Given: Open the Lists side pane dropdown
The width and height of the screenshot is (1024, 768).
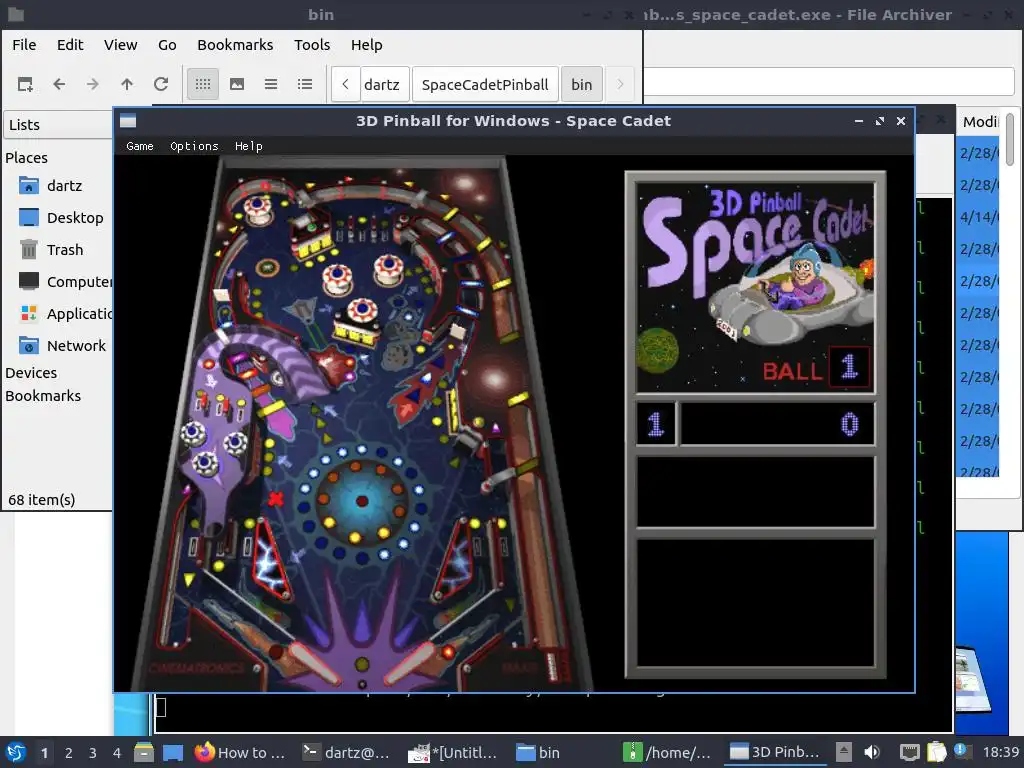Looking at the screenshot, I should [x=58, y=125].
